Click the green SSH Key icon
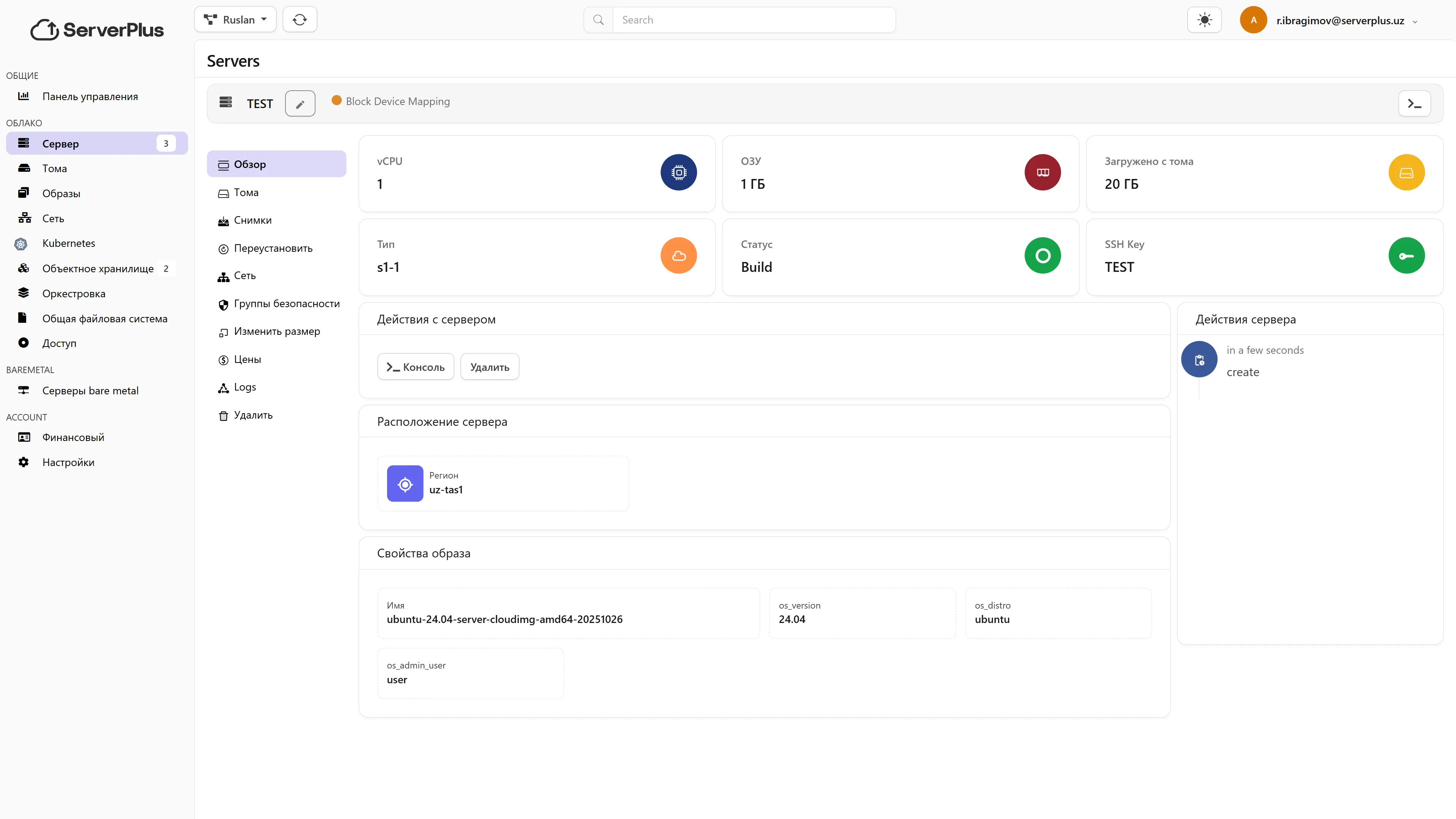 tap(1406, 256)
